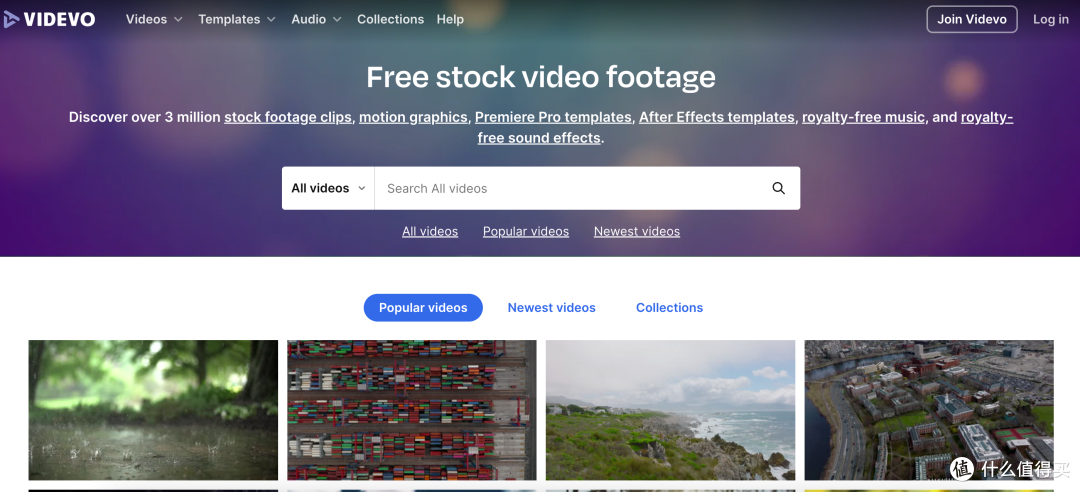This screenshot has height=492, width=1080.
Task: Open the stock footage clips link
Action: [288, 117]
